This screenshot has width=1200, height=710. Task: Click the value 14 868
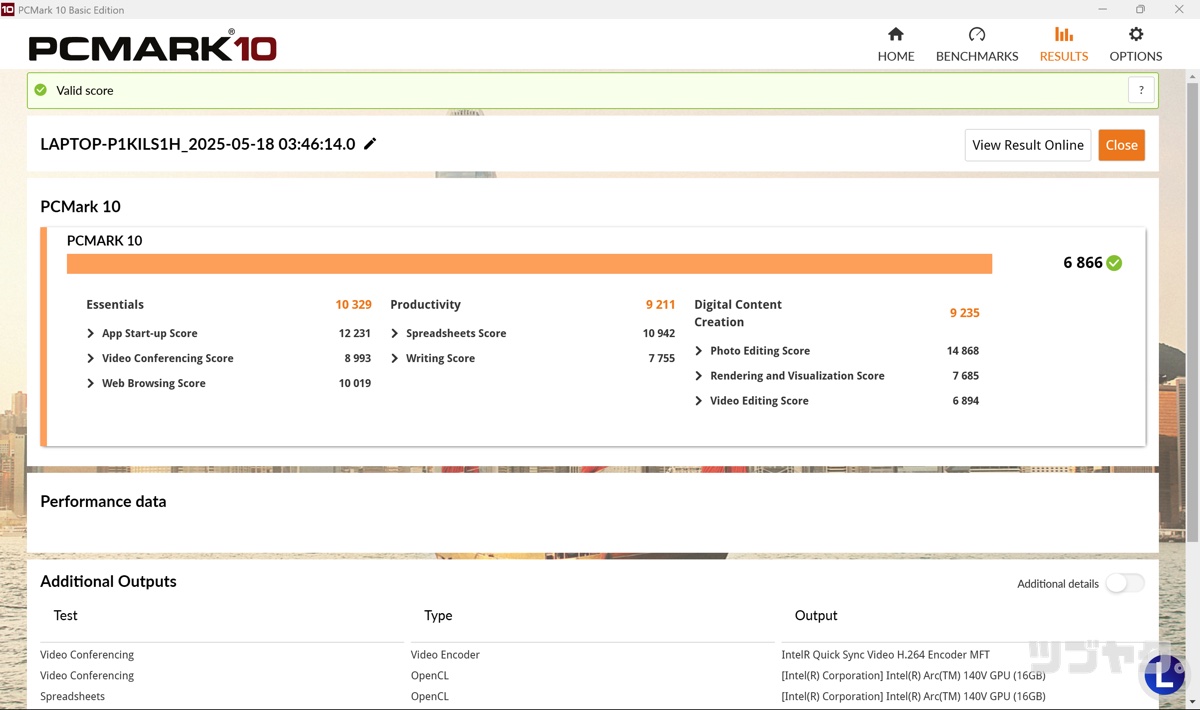(963, 351)
